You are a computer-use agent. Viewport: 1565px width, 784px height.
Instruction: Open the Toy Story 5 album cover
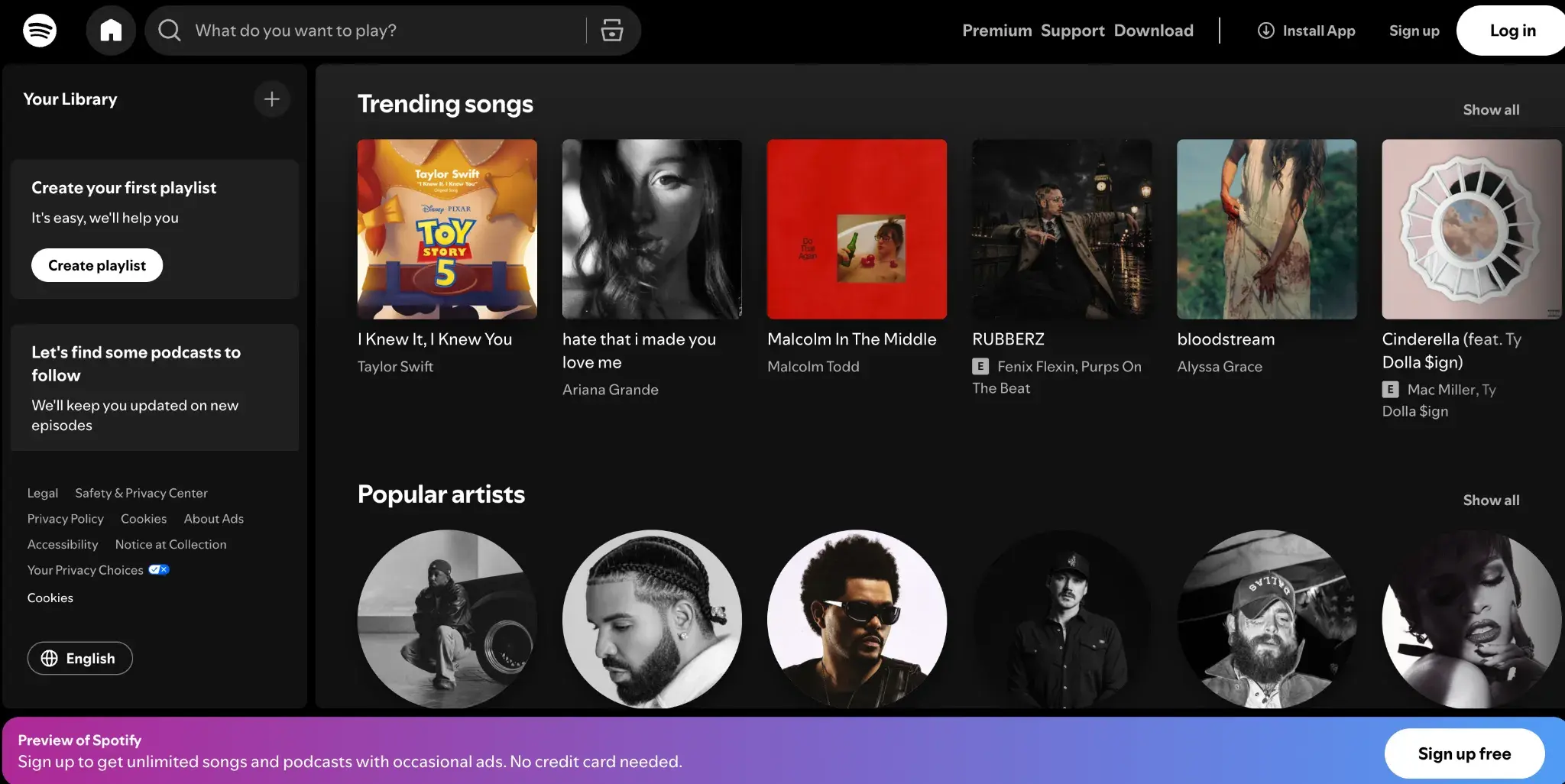click(x=447, y=229)
